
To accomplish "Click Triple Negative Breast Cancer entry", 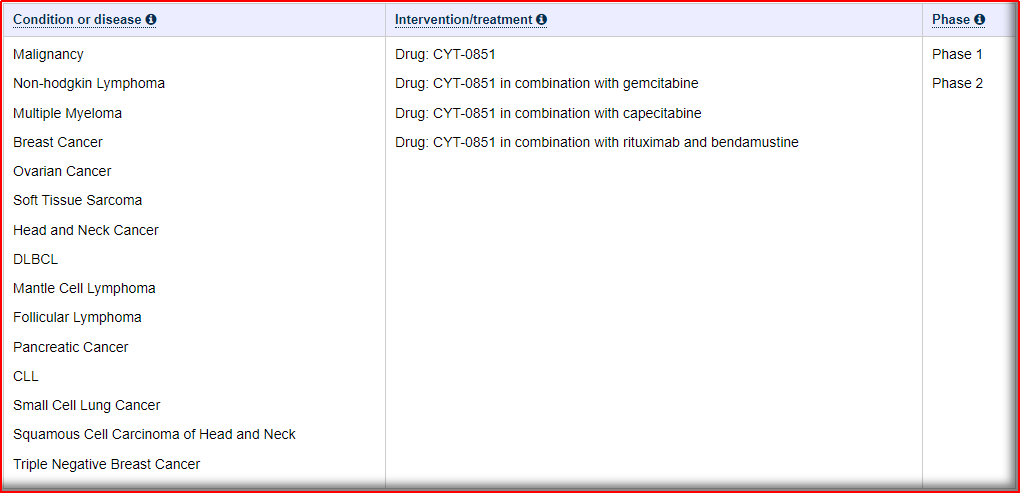I will click(106, 464).
